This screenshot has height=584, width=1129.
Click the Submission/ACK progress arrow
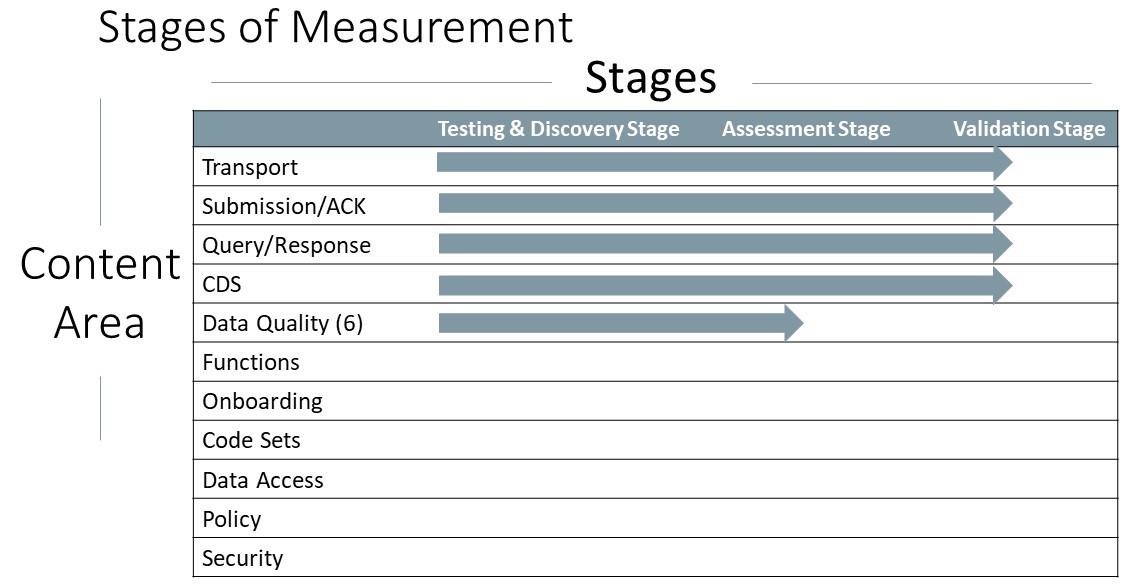coord(726,204)
